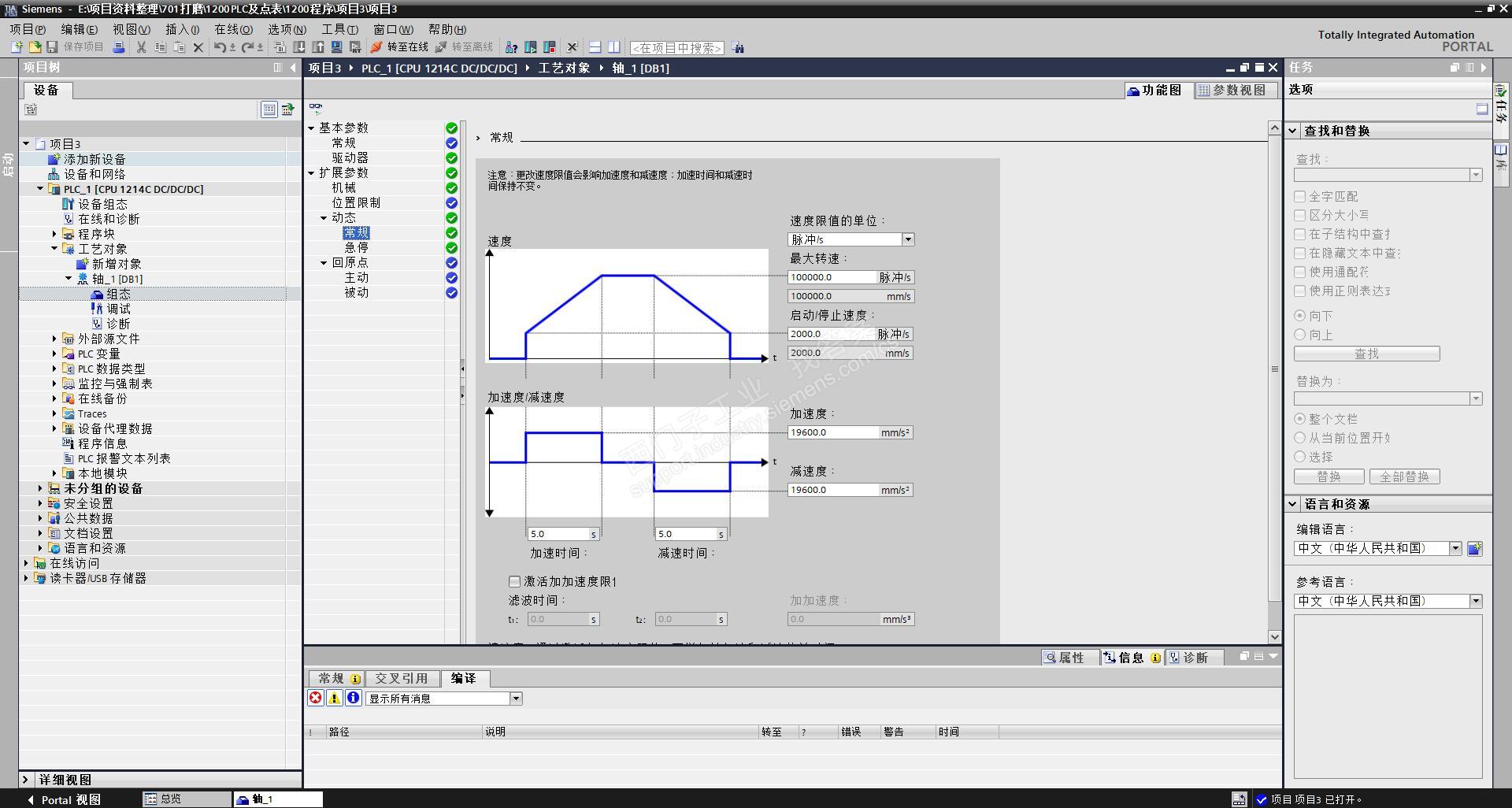This screenshot has width=1512, height=808.
Task: Open the 编辑语言 dropdown
Action: pyautogui.click(x=1455, y=548)
